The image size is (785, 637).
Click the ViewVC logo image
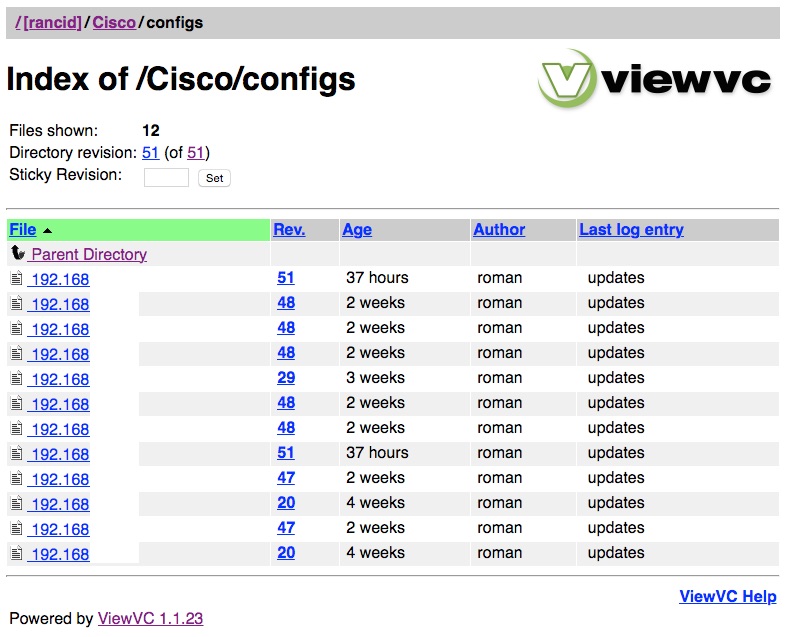pos(655,80)
